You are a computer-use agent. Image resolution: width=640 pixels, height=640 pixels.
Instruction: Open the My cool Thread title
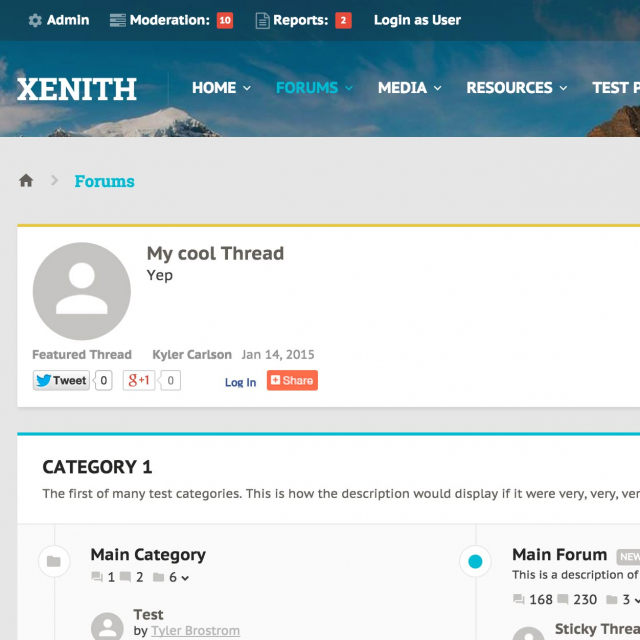(x=215, y=253)
